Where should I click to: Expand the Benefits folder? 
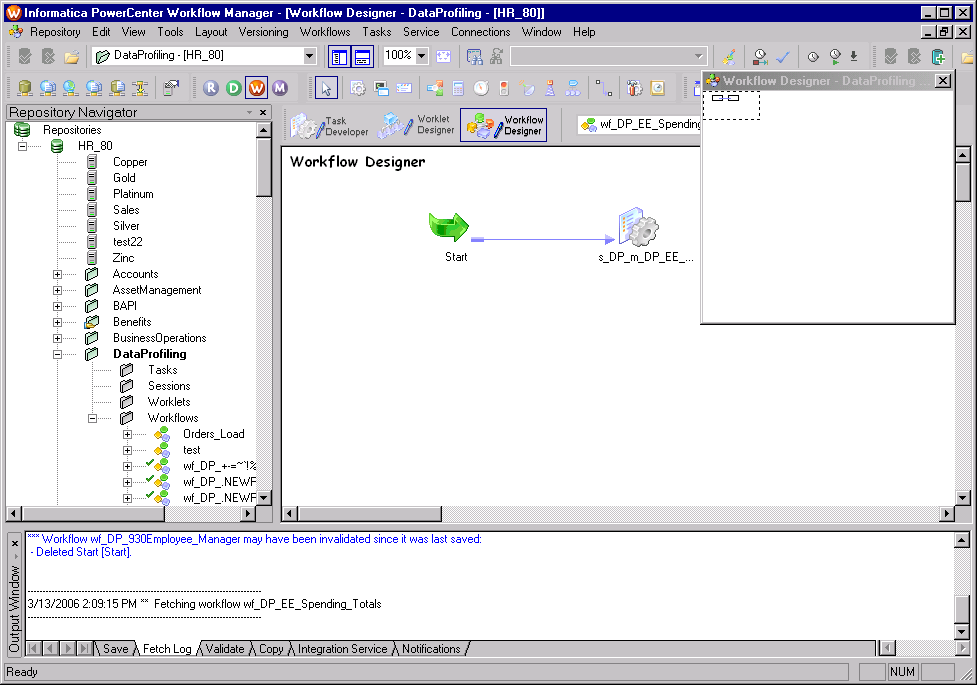(57, 322)
